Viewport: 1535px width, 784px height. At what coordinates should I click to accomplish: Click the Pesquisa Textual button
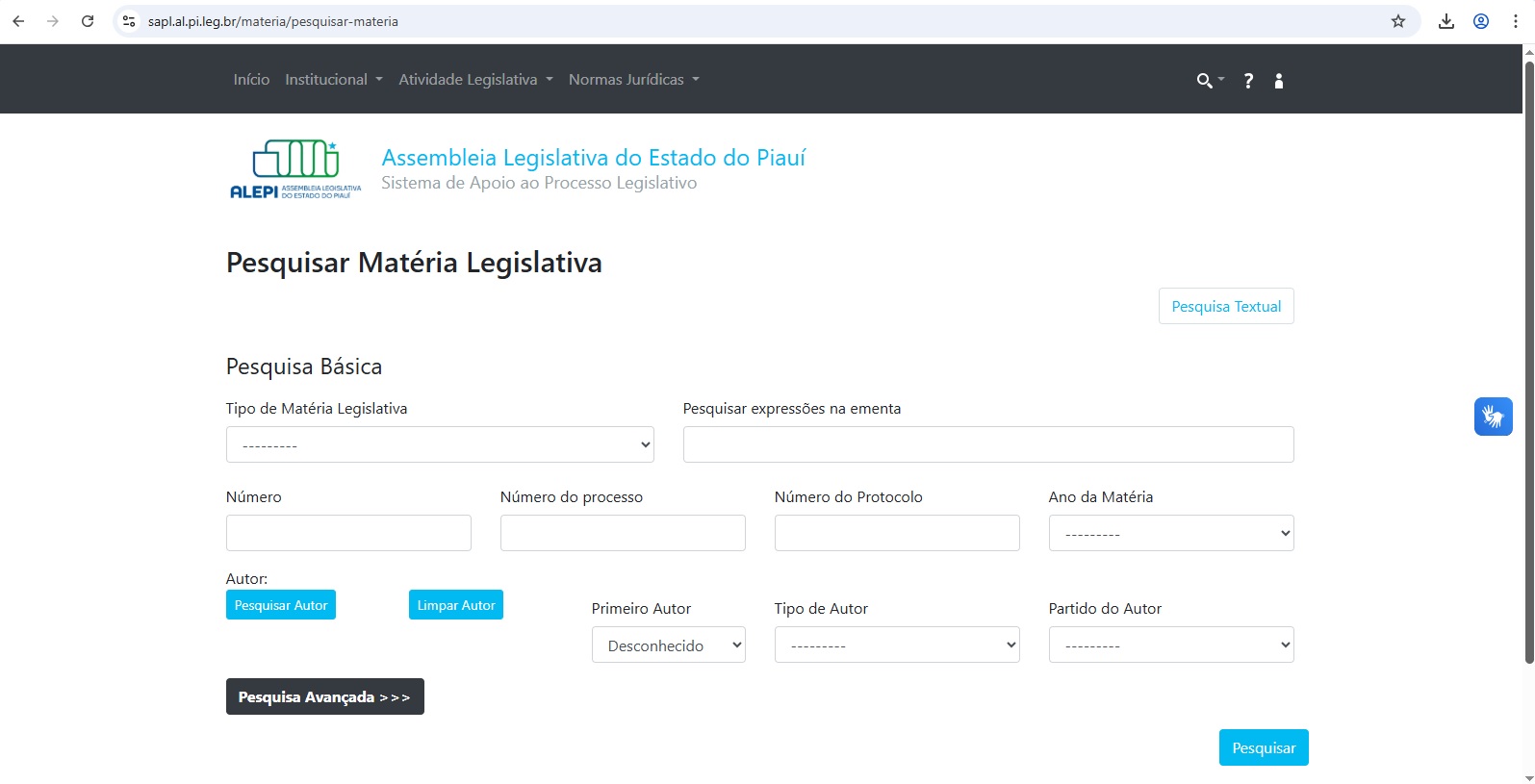[x=1225, y=306]
